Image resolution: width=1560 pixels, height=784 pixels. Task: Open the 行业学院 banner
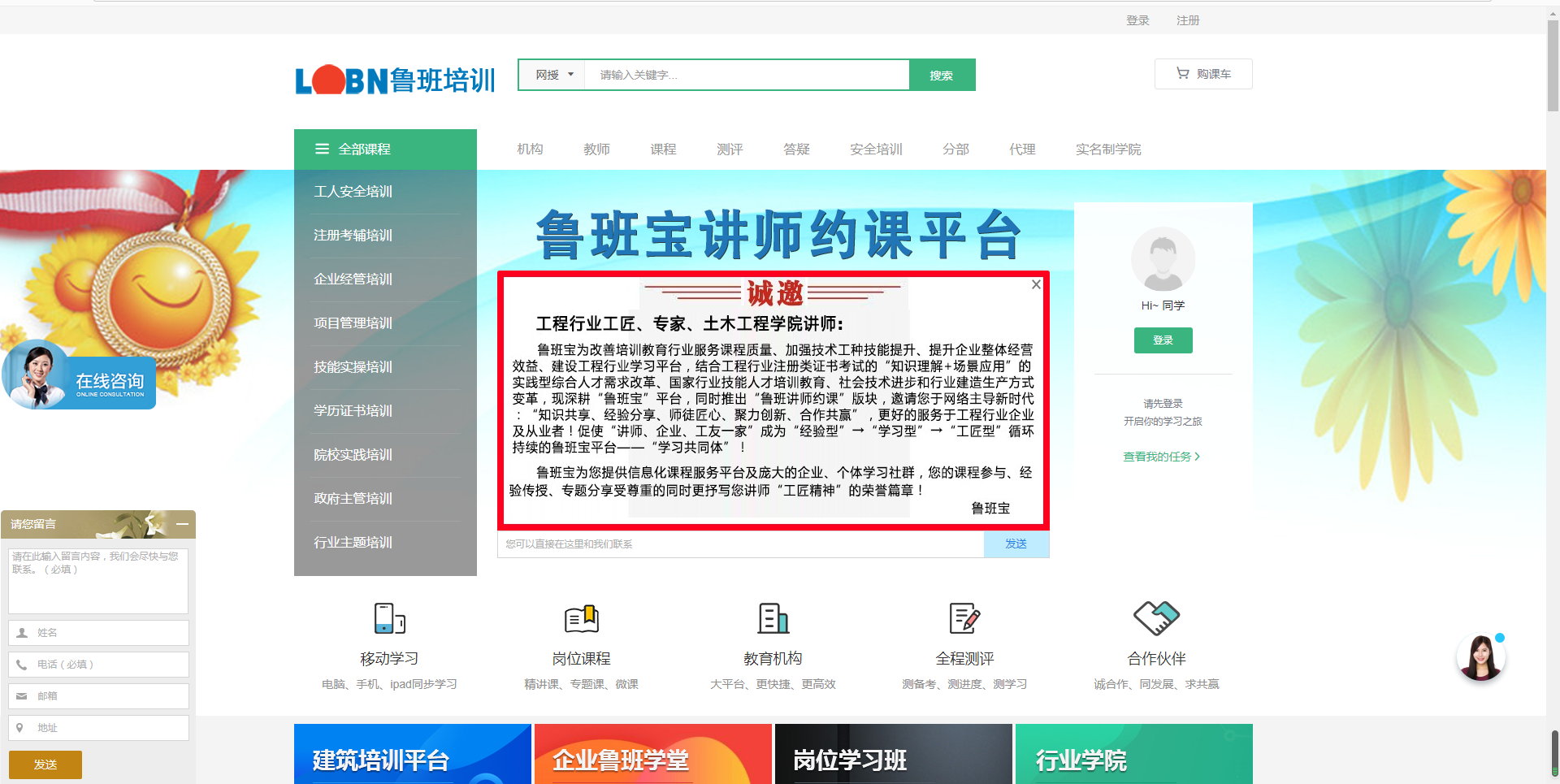pos(1134,754)
